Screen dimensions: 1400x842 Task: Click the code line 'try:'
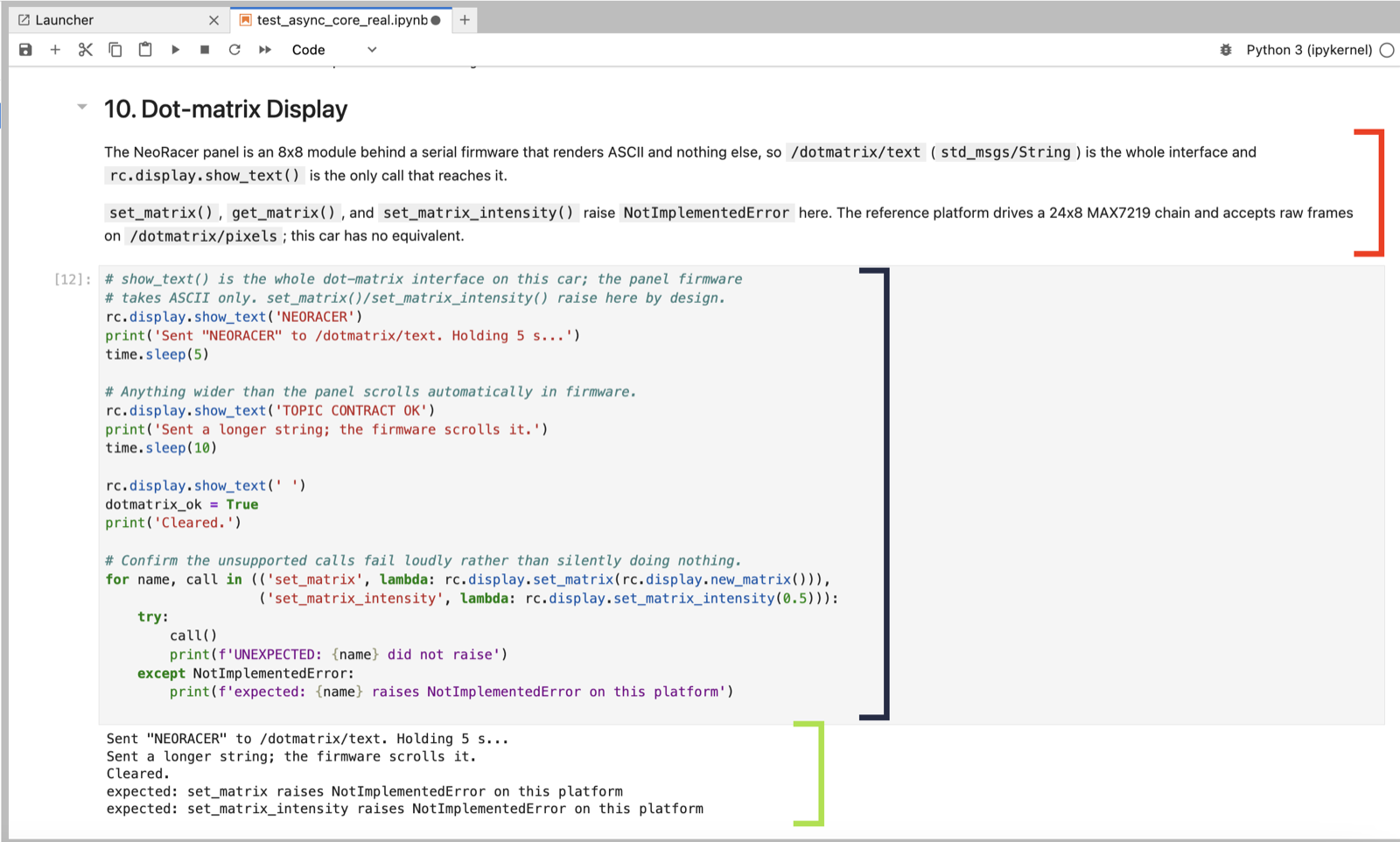point(153,617)
